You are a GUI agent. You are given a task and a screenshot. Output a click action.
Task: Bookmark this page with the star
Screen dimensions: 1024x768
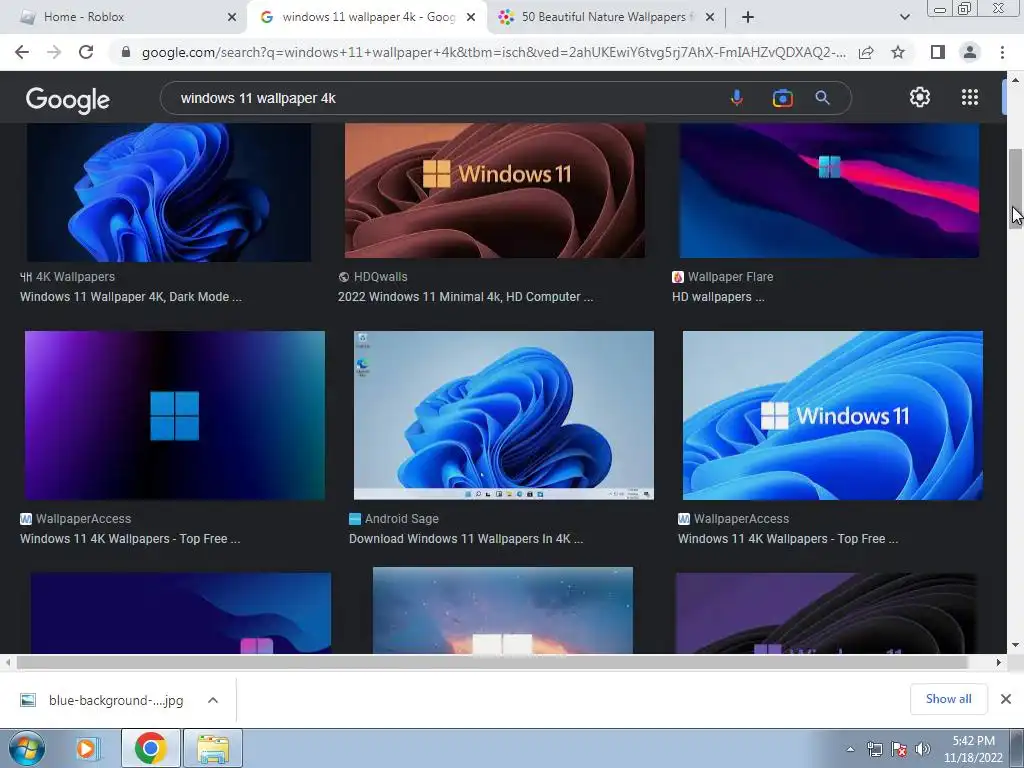click(x=898, y=52)
